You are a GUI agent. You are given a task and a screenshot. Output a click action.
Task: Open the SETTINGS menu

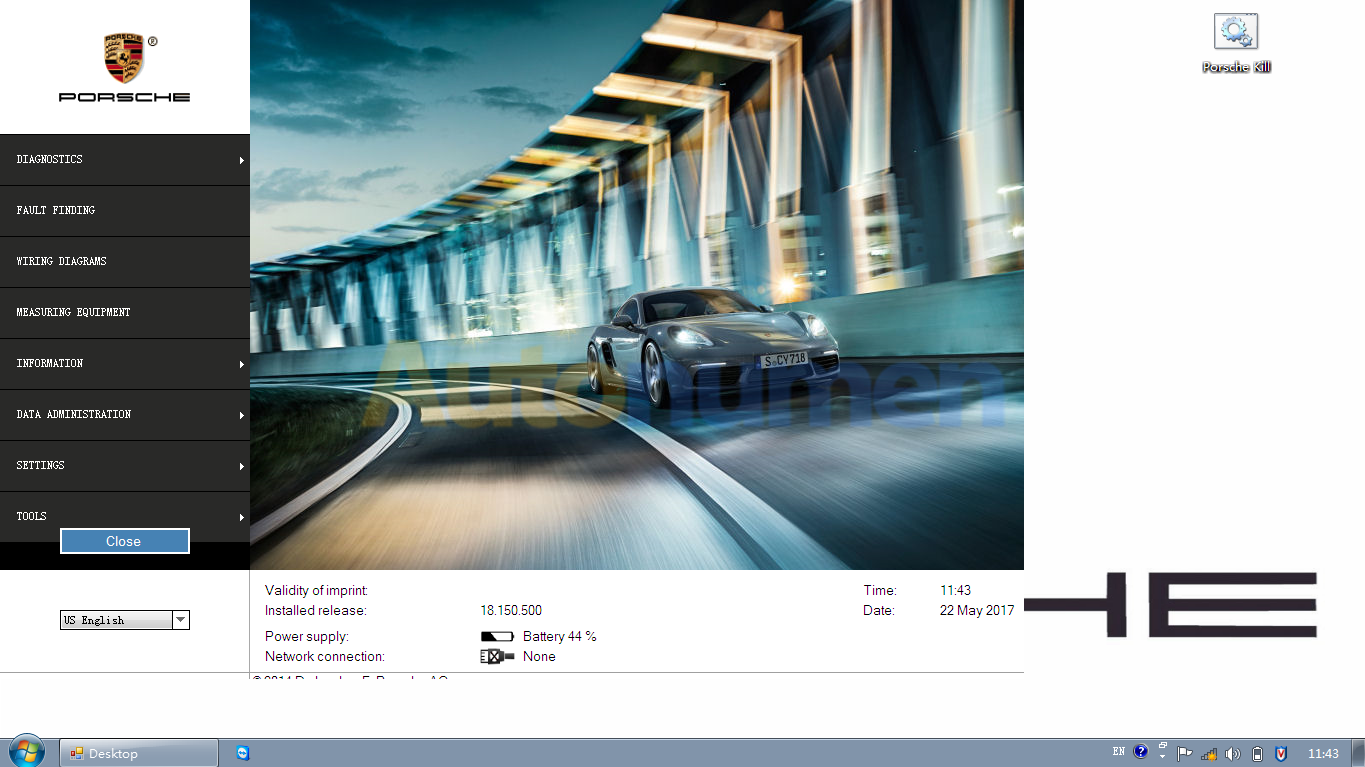pyautogui.click(x=125, y=466)
